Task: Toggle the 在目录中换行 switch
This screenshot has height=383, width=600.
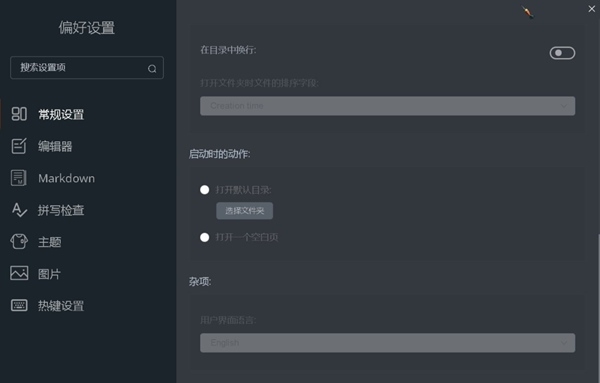Action: coord(562,53)
